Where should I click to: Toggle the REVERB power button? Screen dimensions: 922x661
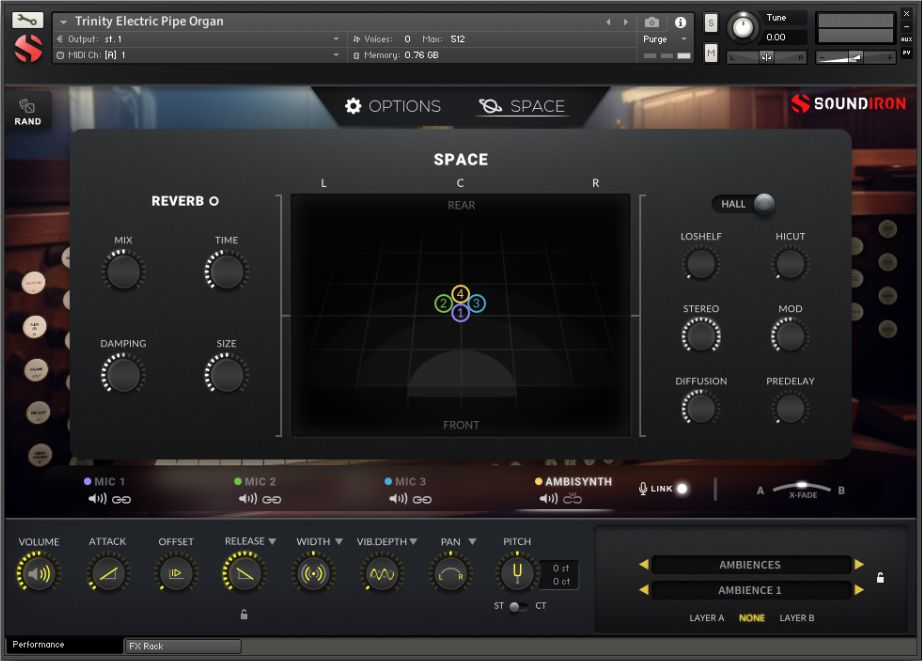(214, 201)
